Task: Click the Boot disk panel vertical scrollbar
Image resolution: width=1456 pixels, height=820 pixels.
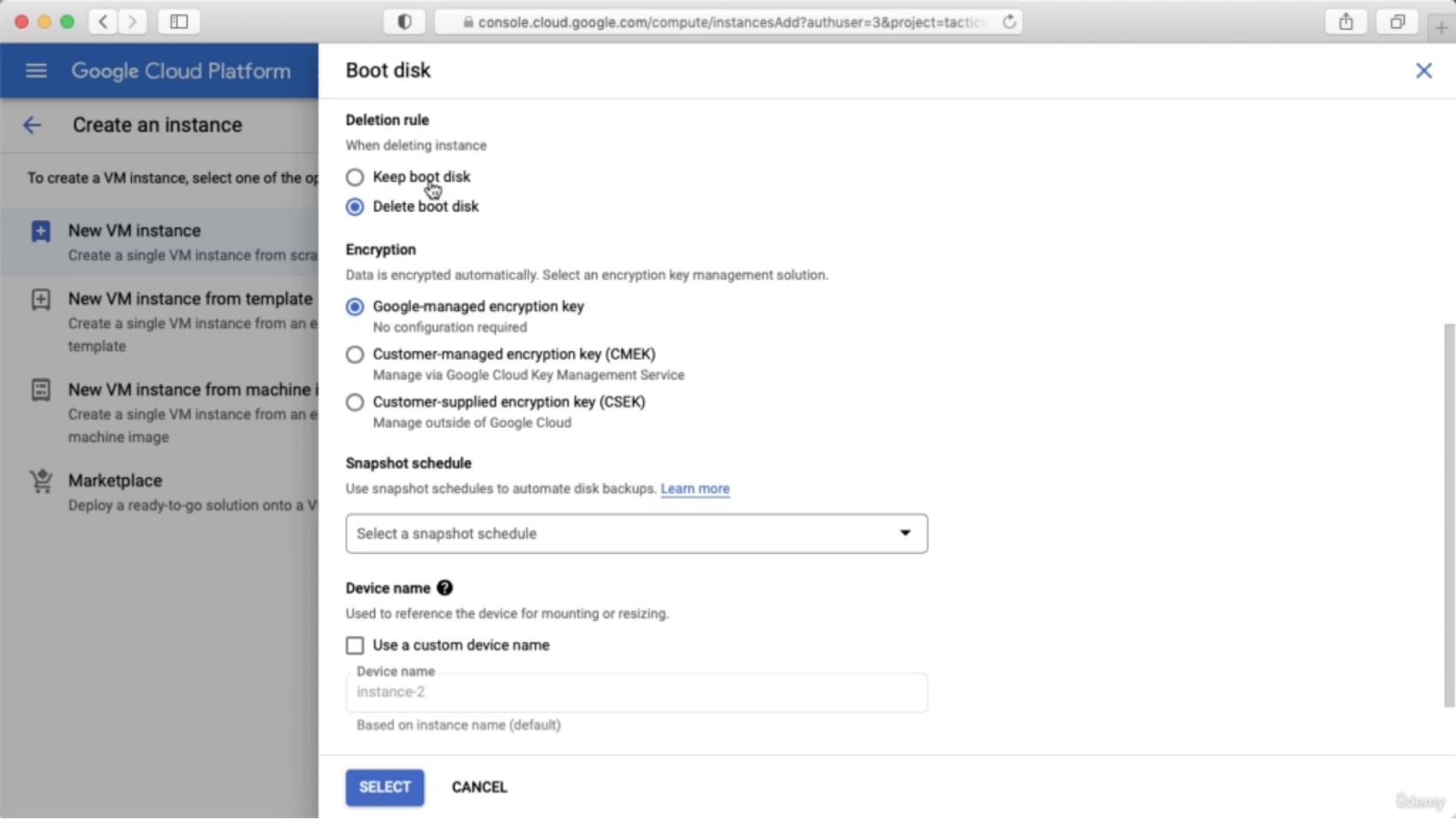Action: (x=1448, y=514)
